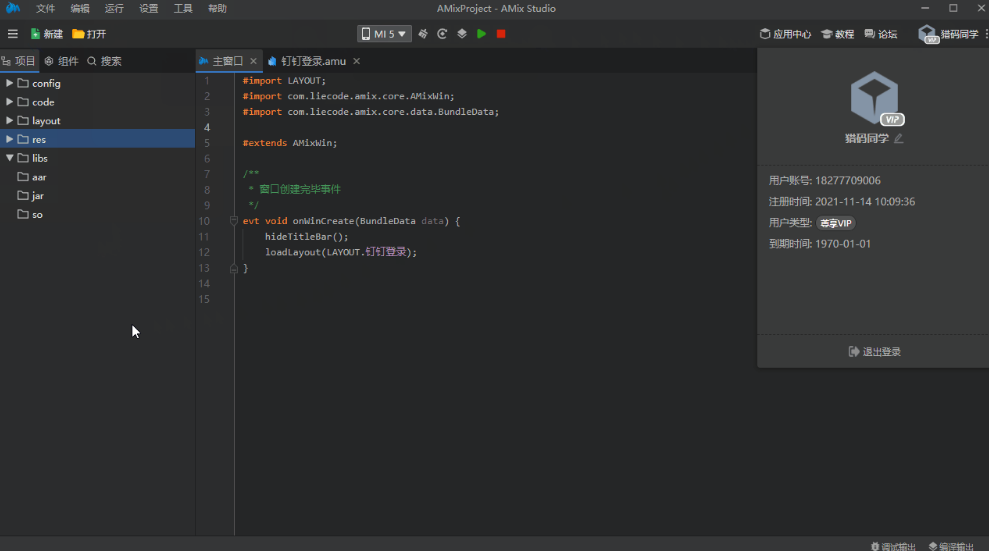Open the hamburger menu icon

tap(13, 34)
